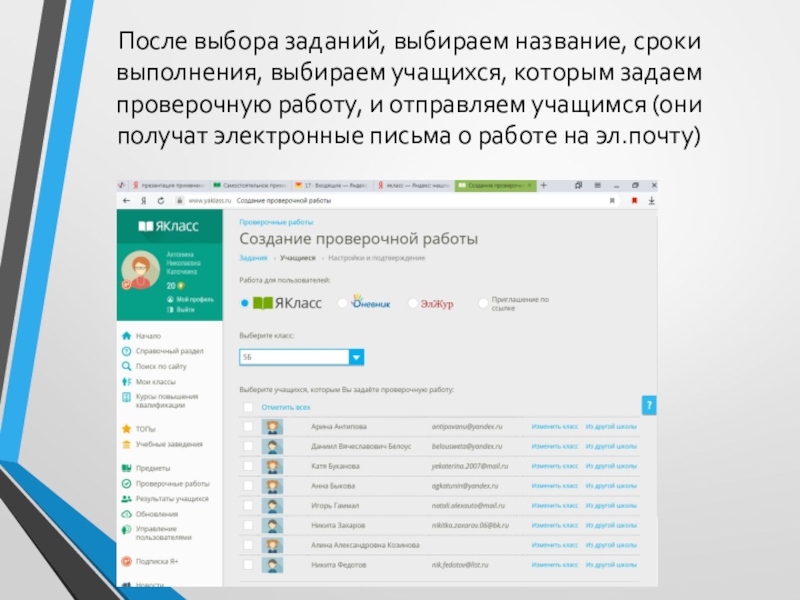
Task: Reload the page with the refresh icon
Action: click(x=161, y=201)
